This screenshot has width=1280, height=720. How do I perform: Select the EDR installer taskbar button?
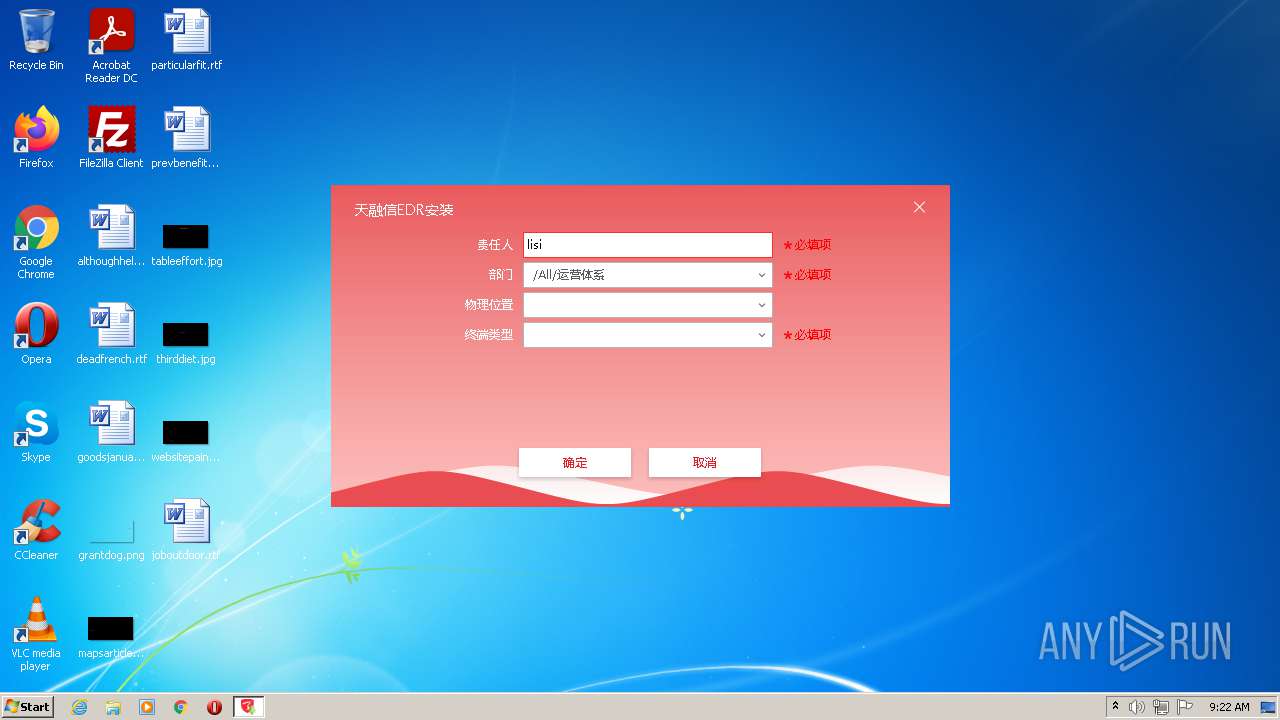pyautogui.click(x=248, y=707)
